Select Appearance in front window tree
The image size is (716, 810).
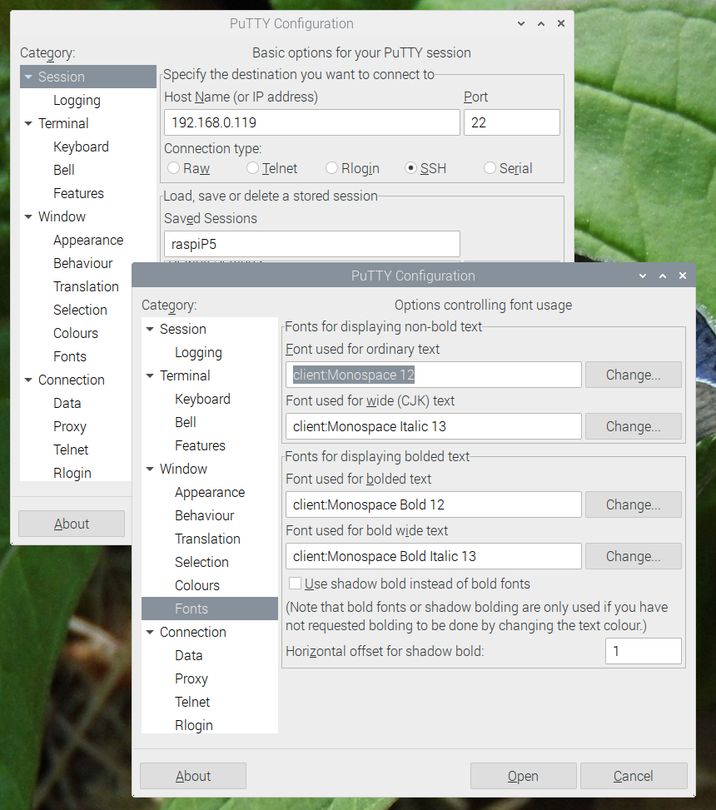tap(210, 492)
